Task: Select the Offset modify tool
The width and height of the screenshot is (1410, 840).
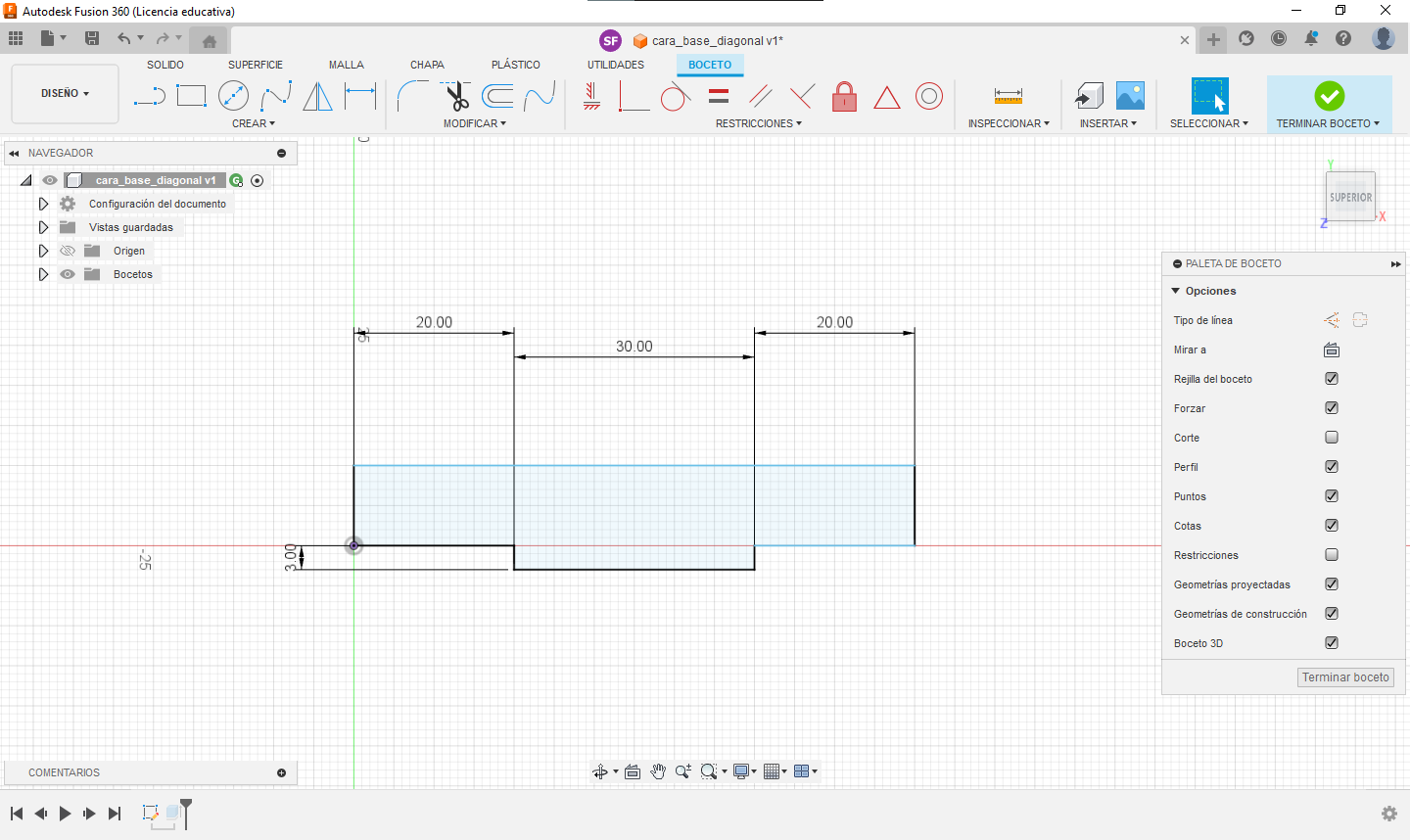Action: tap(497, 96)
